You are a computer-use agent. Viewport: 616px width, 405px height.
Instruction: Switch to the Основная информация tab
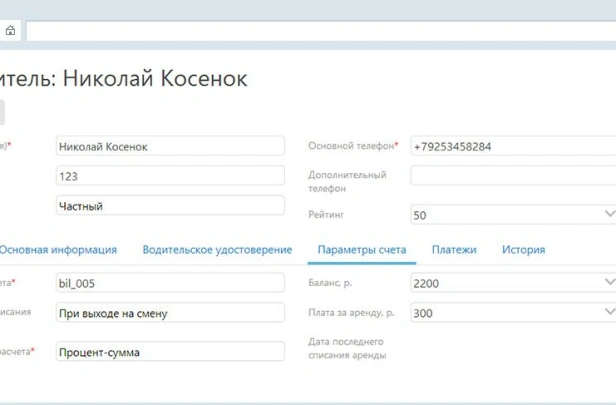tap(58, 250)
